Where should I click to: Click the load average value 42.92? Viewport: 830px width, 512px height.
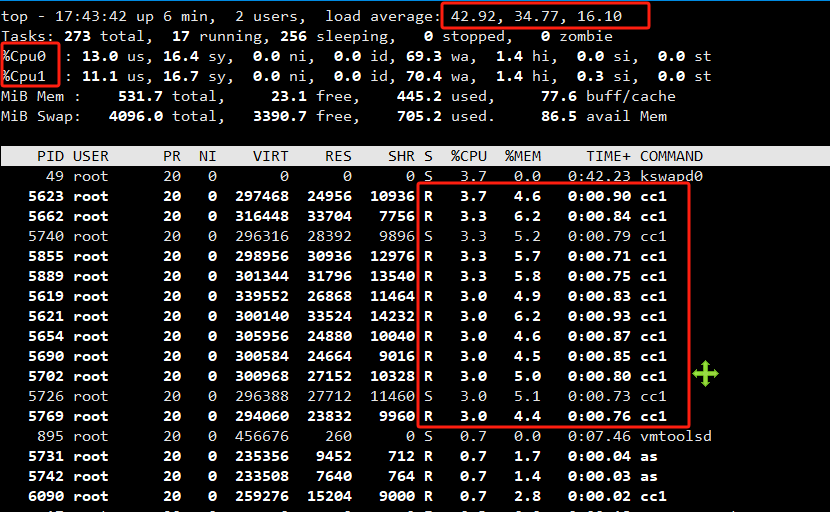point(472,16)
